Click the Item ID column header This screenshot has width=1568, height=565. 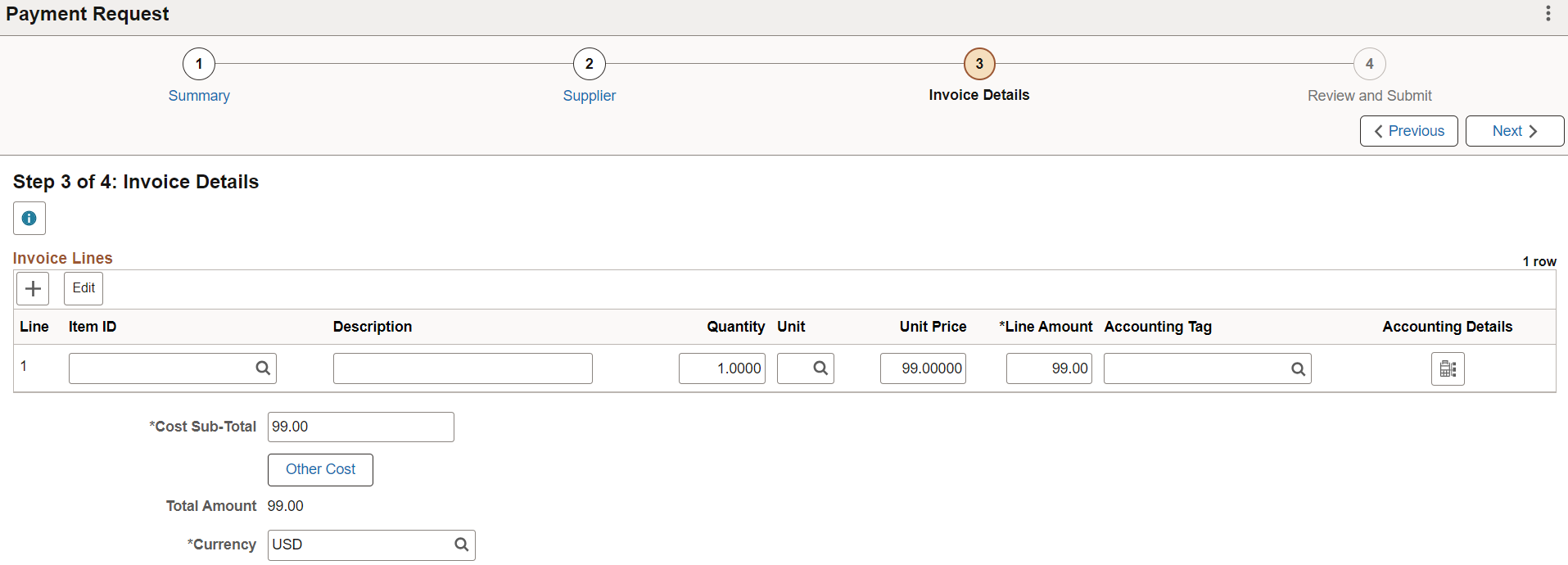pos(93,327)
